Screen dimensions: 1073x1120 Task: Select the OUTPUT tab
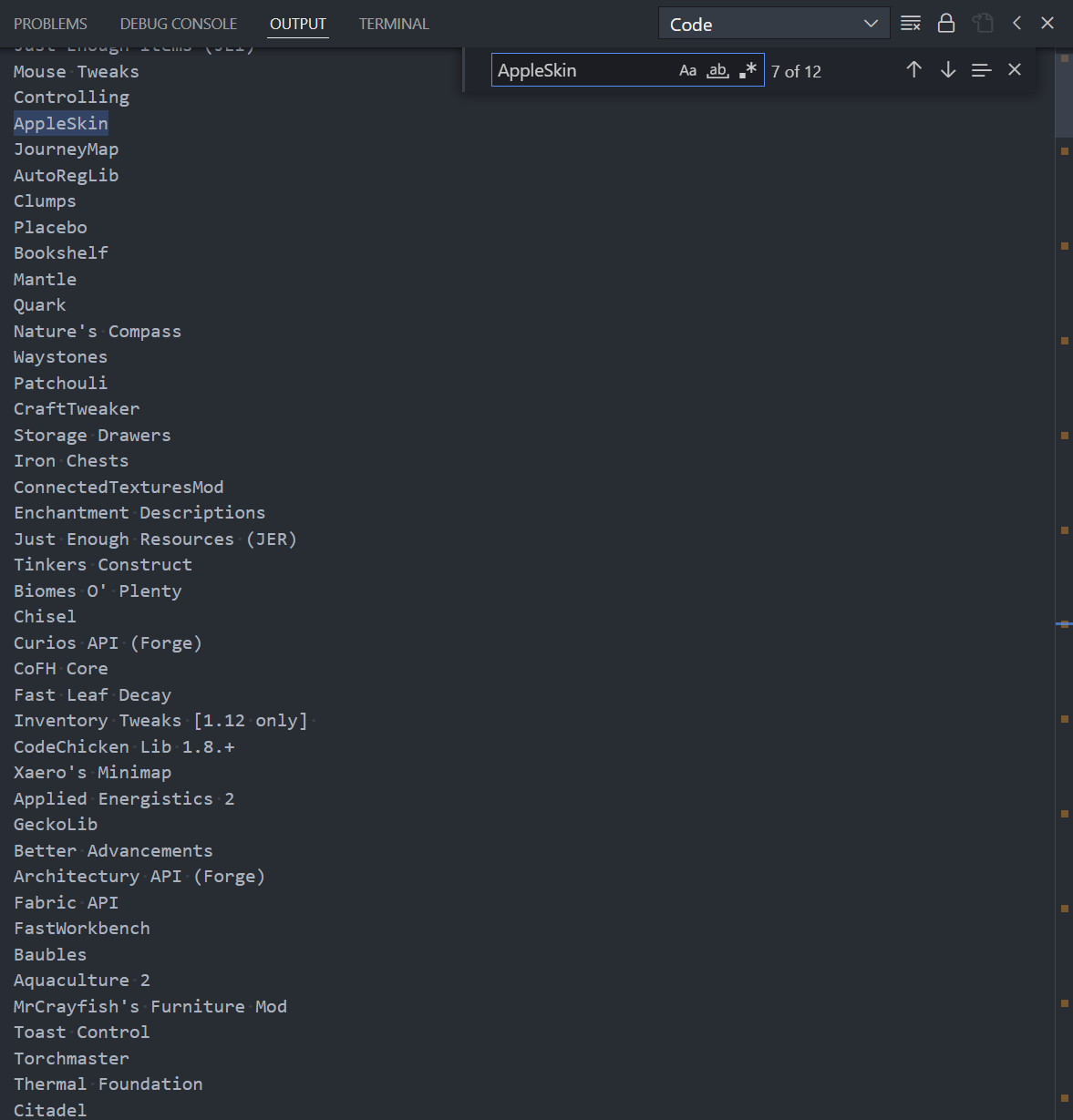pyautogui.click(x=298, y=24)
